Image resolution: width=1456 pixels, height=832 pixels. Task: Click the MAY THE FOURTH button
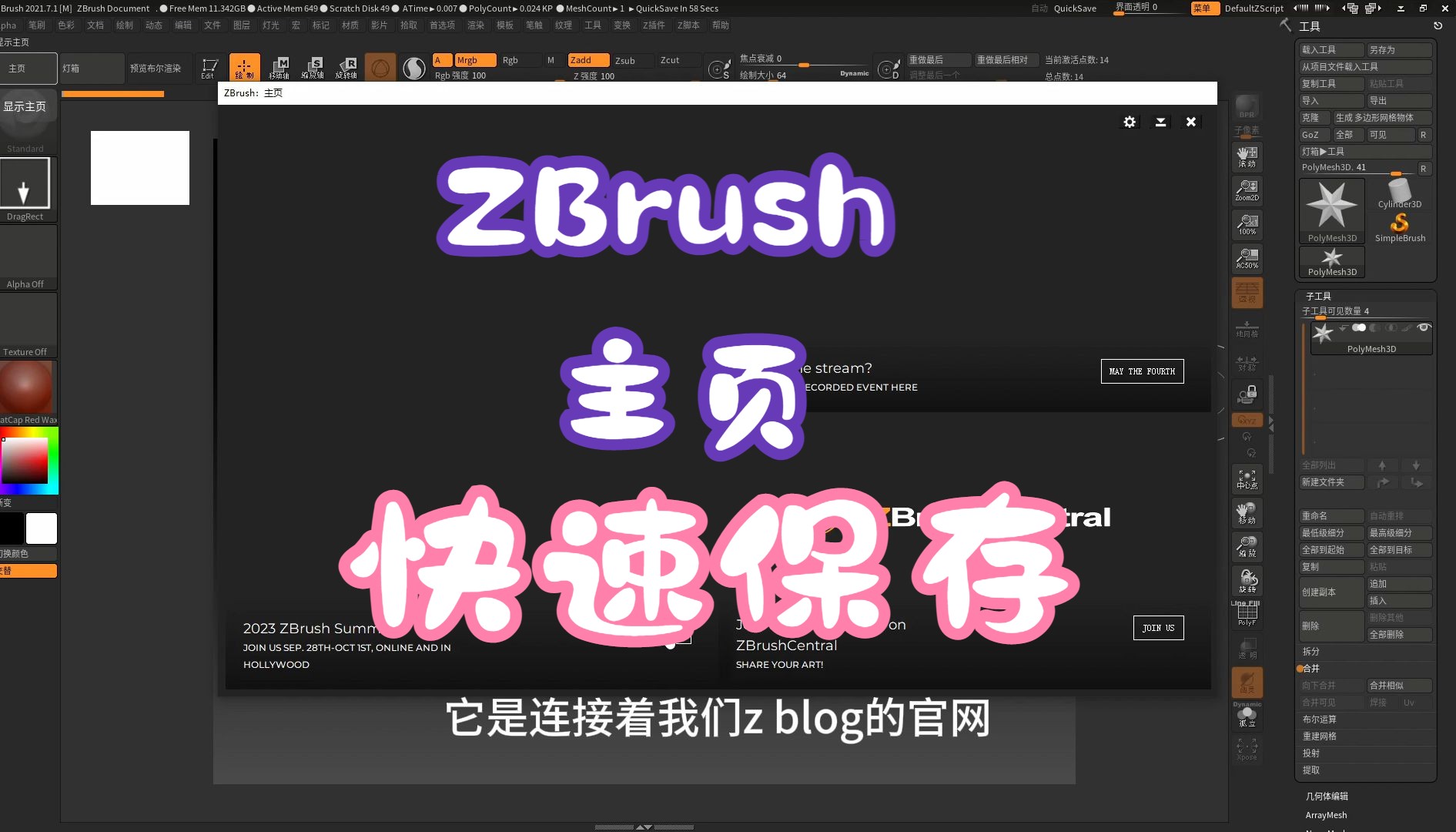tap(1142, 371)
